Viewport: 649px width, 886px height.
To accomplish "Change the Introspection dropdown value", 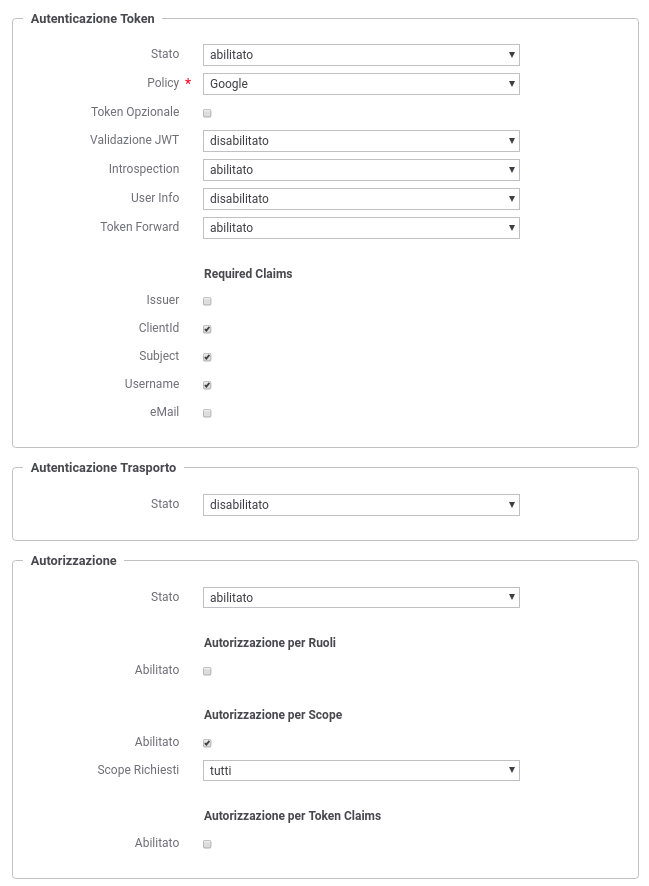I will pos(361,170).
